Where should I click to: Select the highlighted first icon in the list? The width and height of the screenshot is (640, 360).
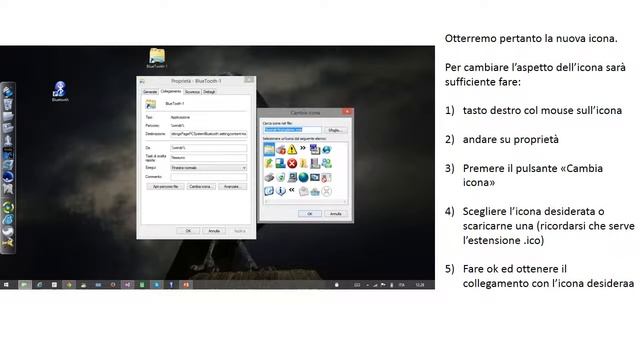point(269,149)
